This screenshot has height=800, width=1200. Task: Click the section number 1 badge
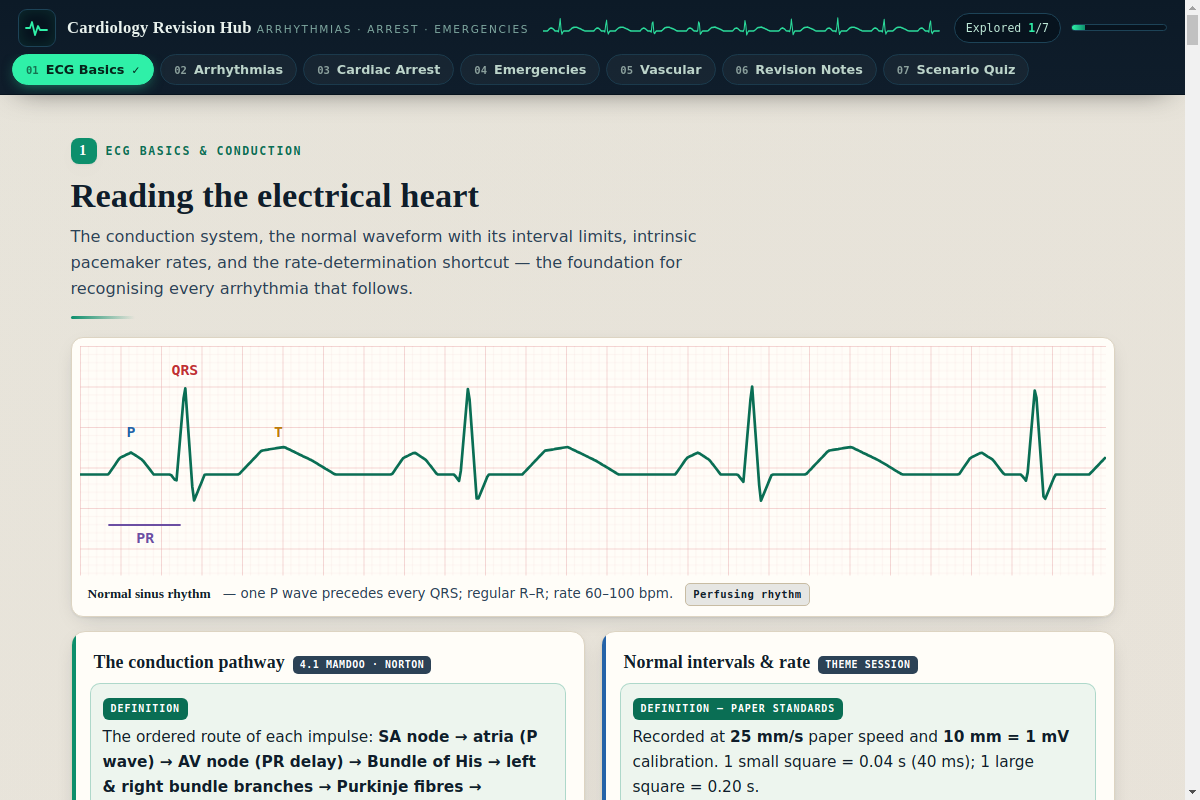(x=83, y=151)
